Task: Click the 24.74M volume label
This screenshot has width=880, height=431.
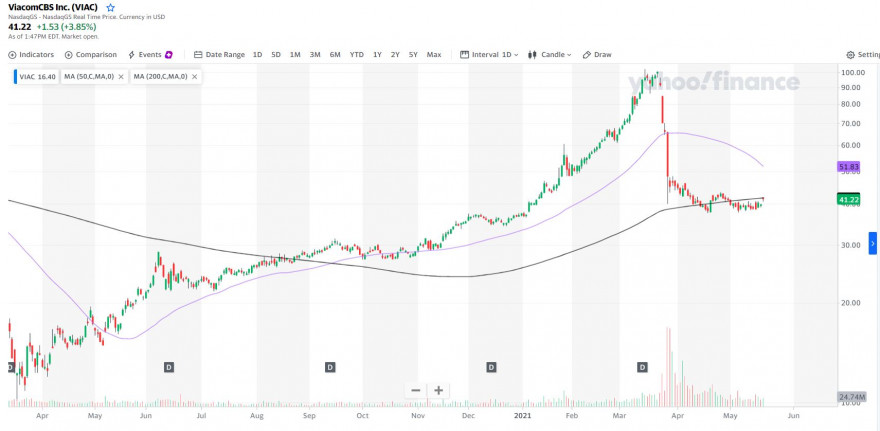Action: (x=851, y=396)
